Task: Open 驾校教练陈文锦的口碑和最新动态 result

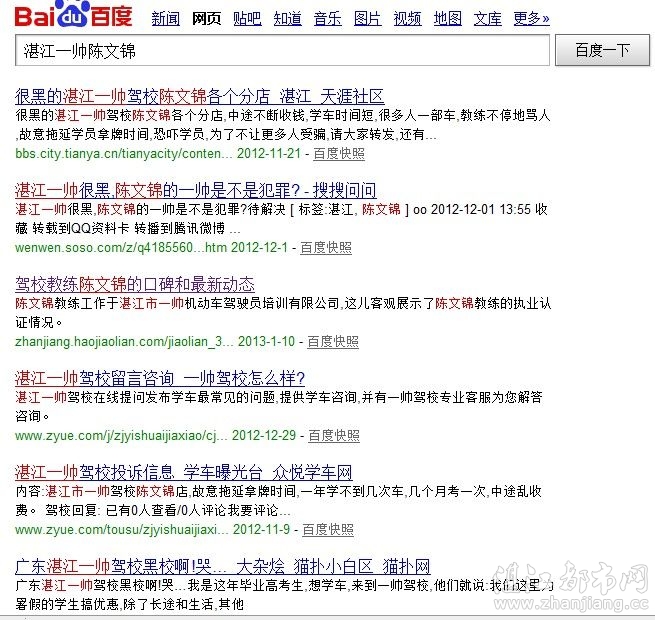Action: pos(135,284)
